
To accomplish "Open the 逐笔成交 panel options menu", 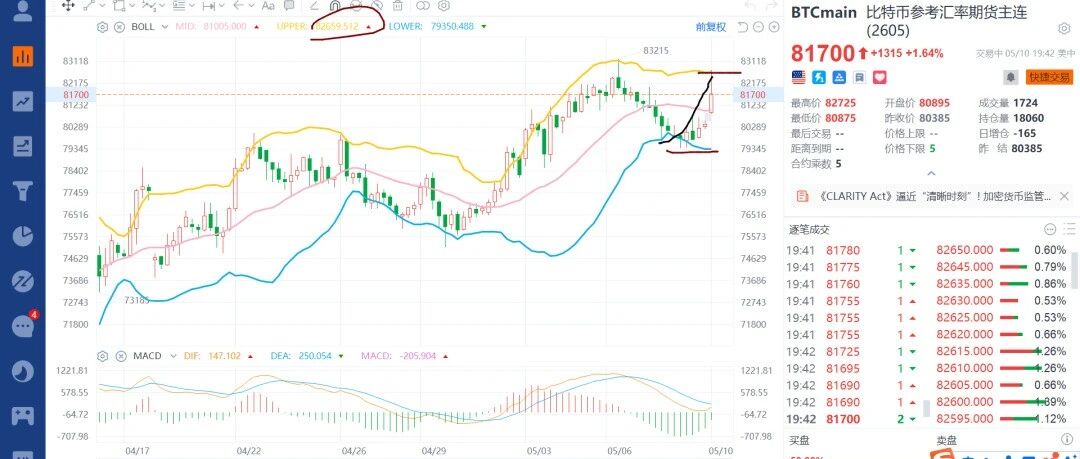I will point(1050,230).
